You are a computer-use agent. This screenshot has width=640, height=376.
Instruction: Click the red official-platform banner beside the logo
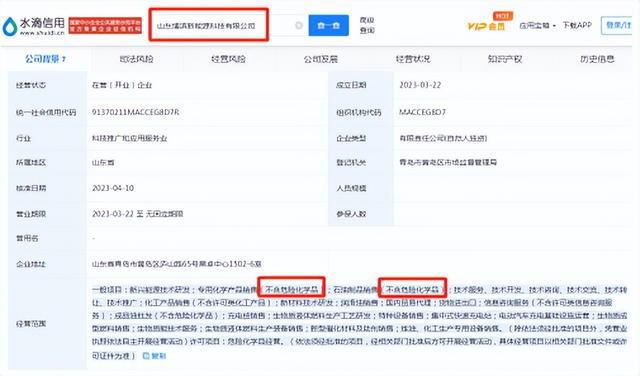pos(105,25)
